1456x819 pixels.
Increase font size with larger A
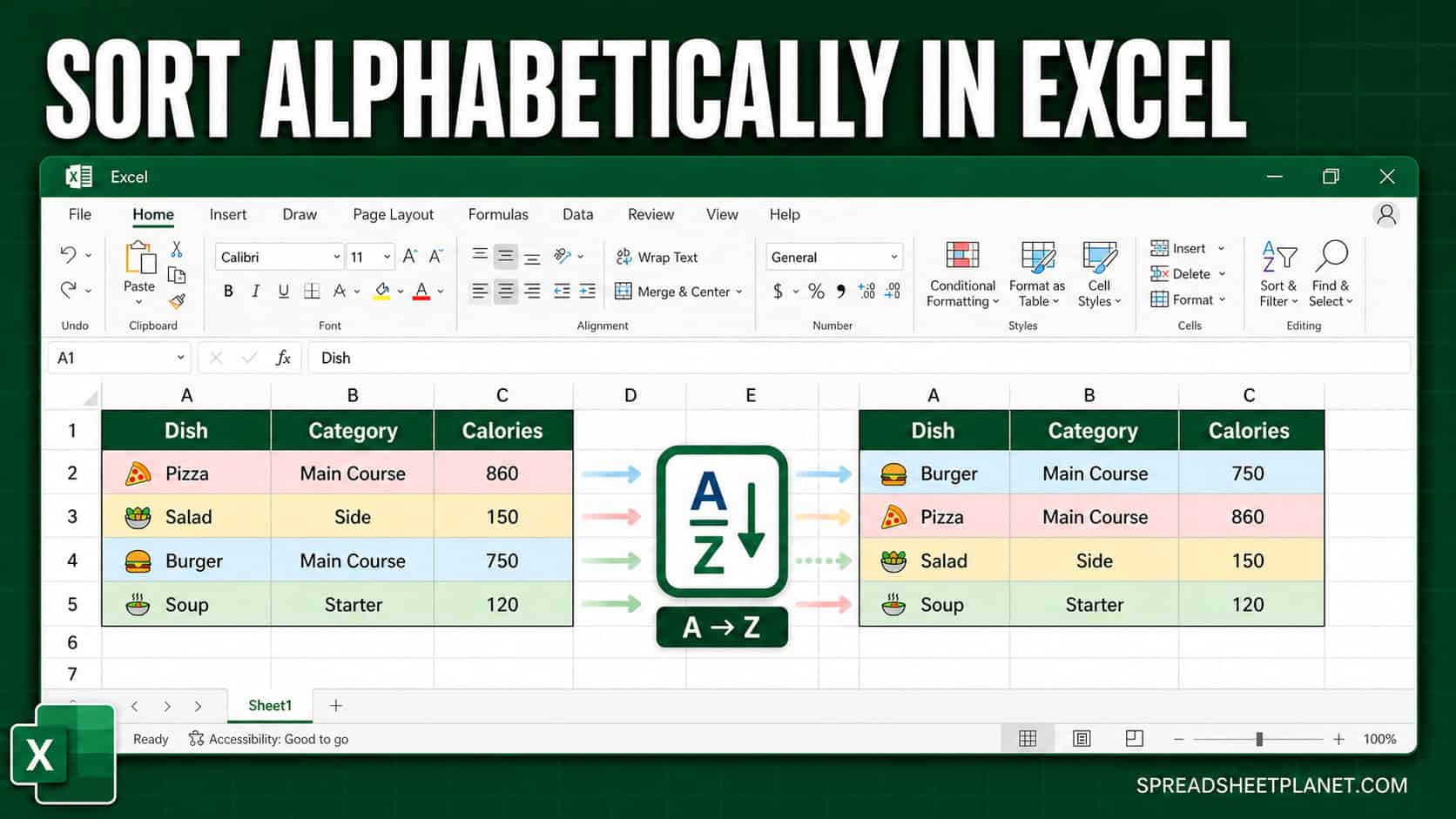click(x=409, y=256)
